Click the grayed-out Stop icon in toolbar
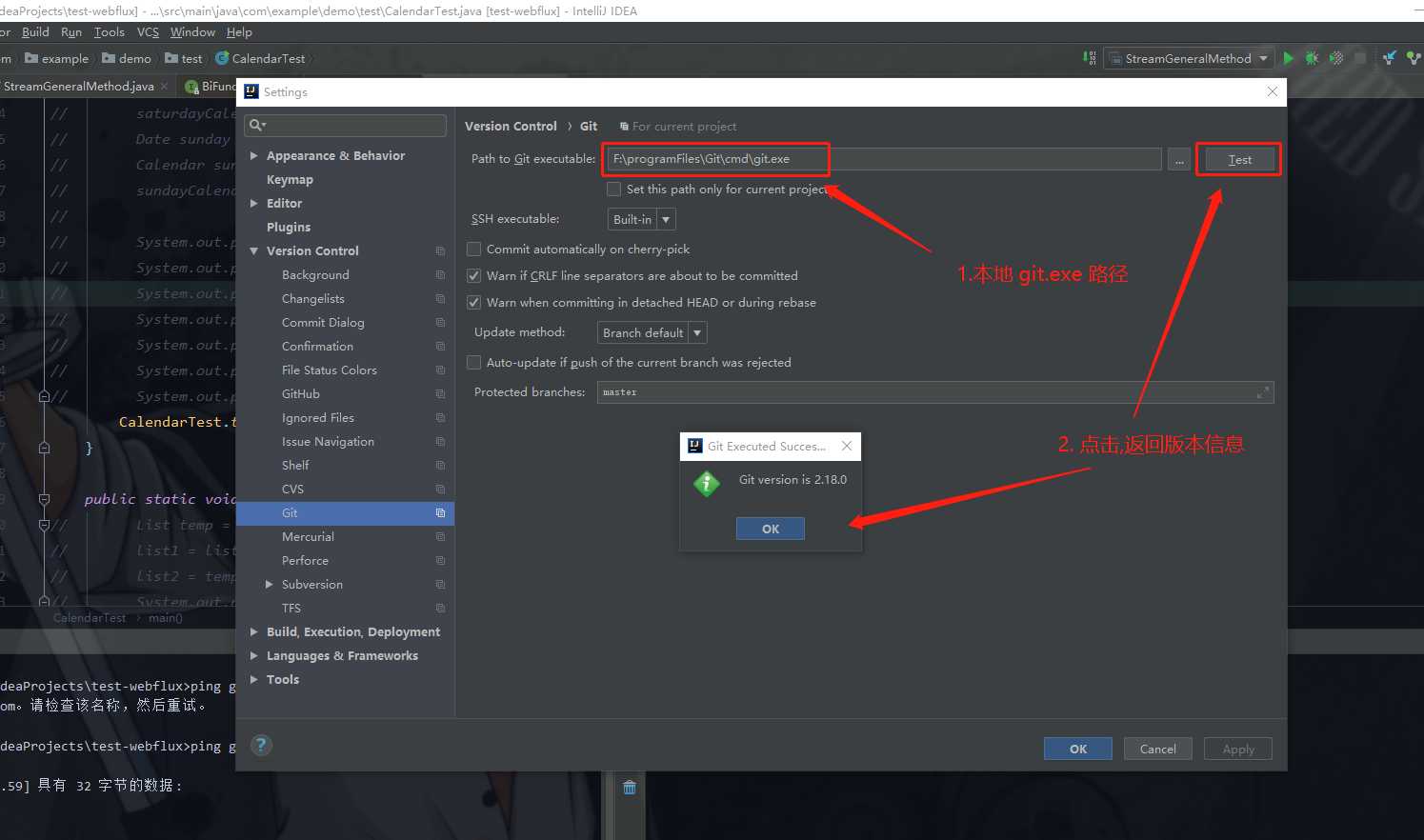 (1360, 58)
